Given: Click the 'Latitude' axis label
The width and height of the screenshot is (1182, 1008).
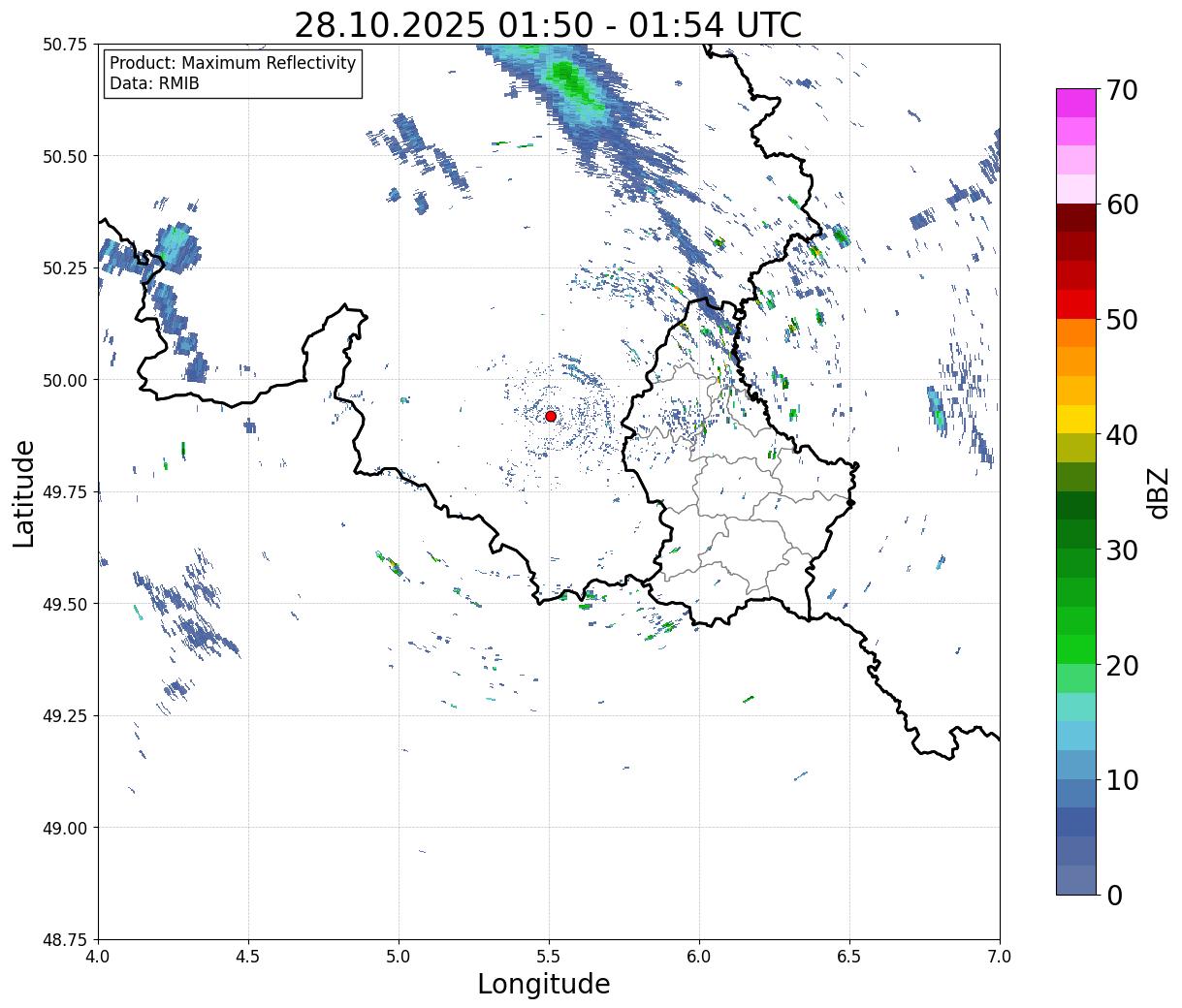Looking at the screenshot, I should (24, 492).
